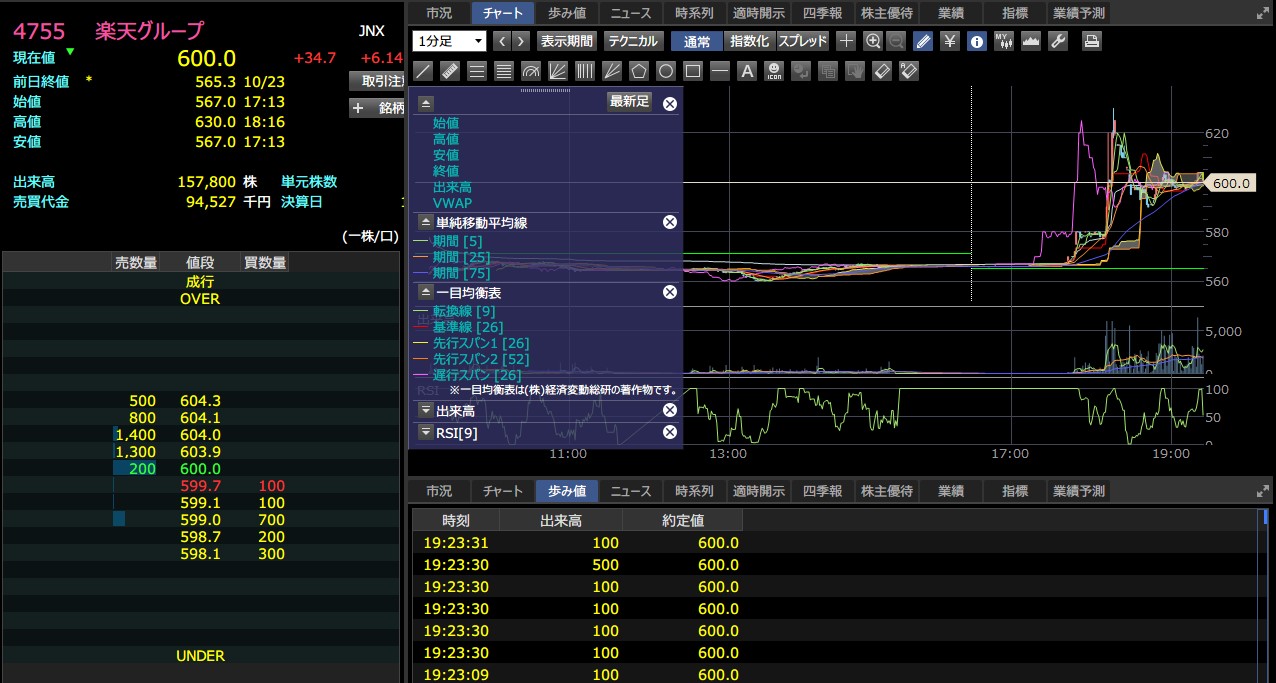Image resolution: width=1276 pixels, height=683 pixels.
Task: Select the three horizontal lines tool
Action: (x=477, y=71)
